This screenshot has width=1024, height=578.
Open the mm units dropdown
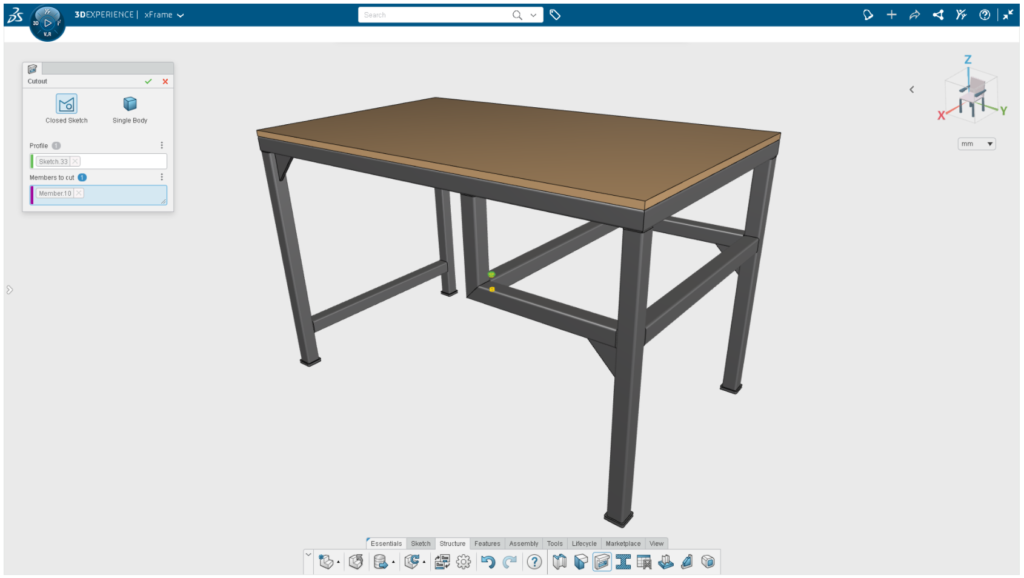(x=977, y=144)
